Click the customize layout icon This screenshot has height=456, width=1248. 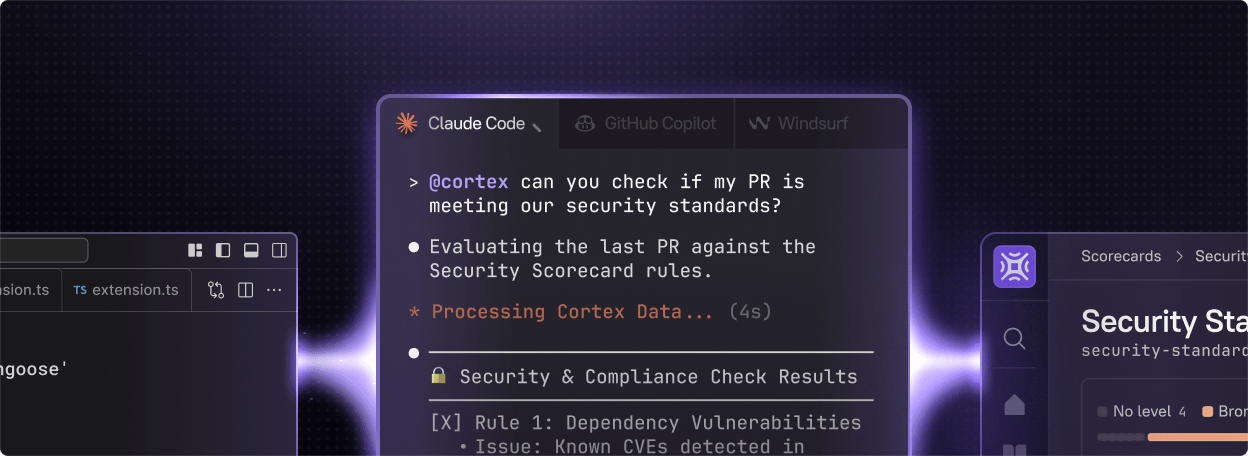point(196,250)
